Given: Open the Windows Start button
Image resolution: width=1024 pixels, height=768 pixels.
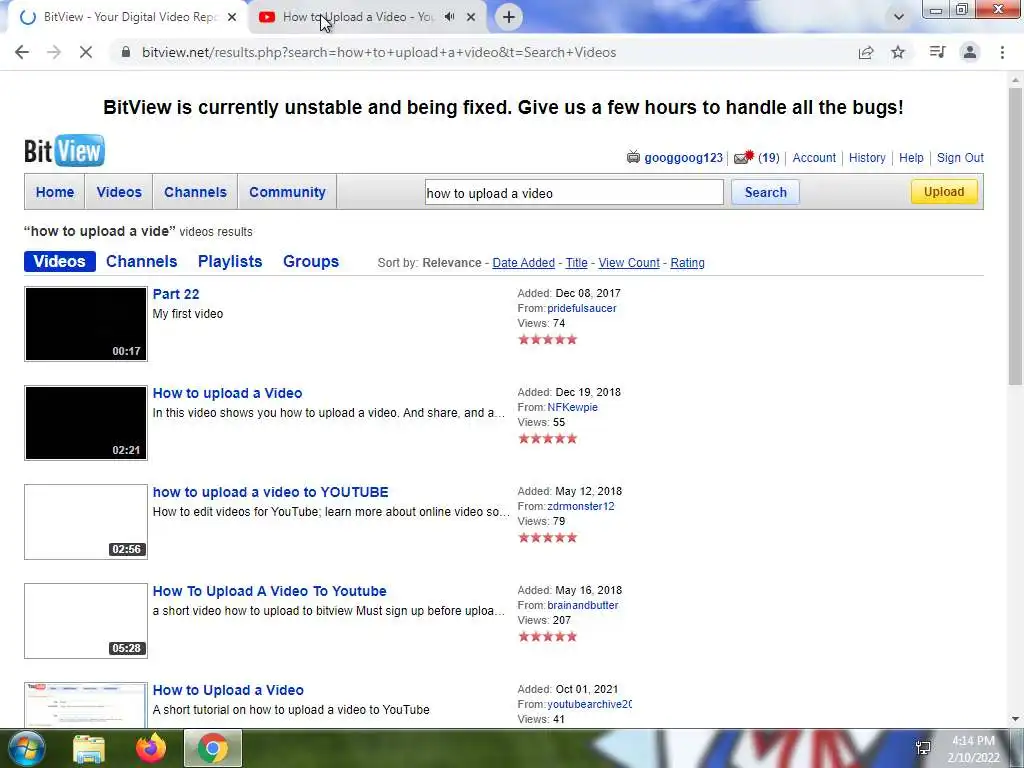Looking at the screenshot, I should pos(25,748).
